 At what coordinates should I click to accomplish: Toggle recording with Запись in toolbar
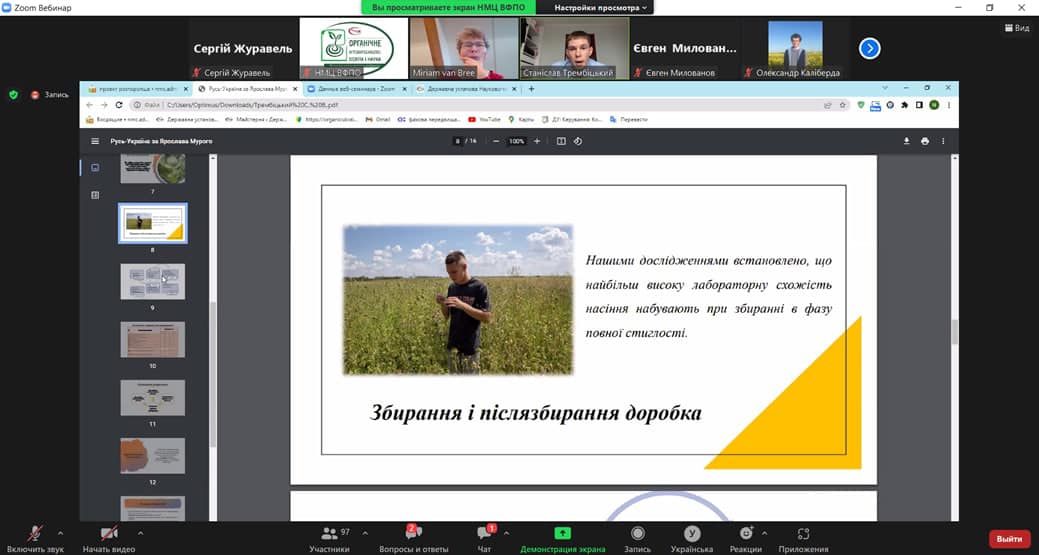click(637, 538)
